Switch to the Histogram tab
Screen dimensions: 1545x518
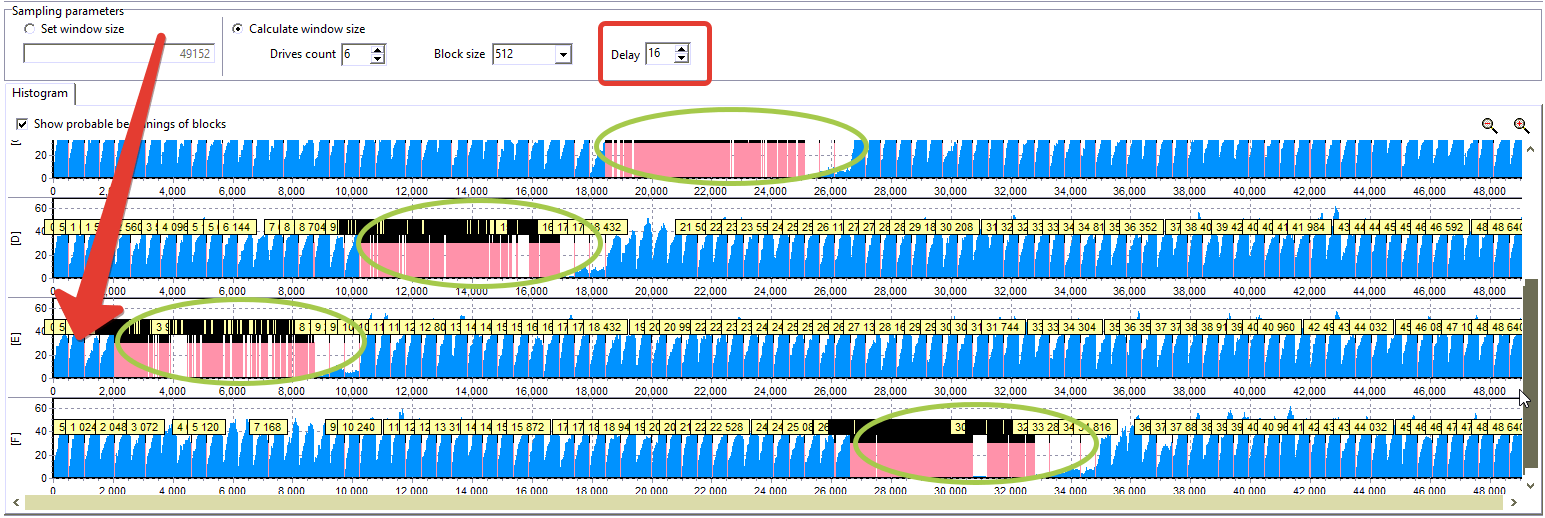pyautogui.click(x=41, y=93)
